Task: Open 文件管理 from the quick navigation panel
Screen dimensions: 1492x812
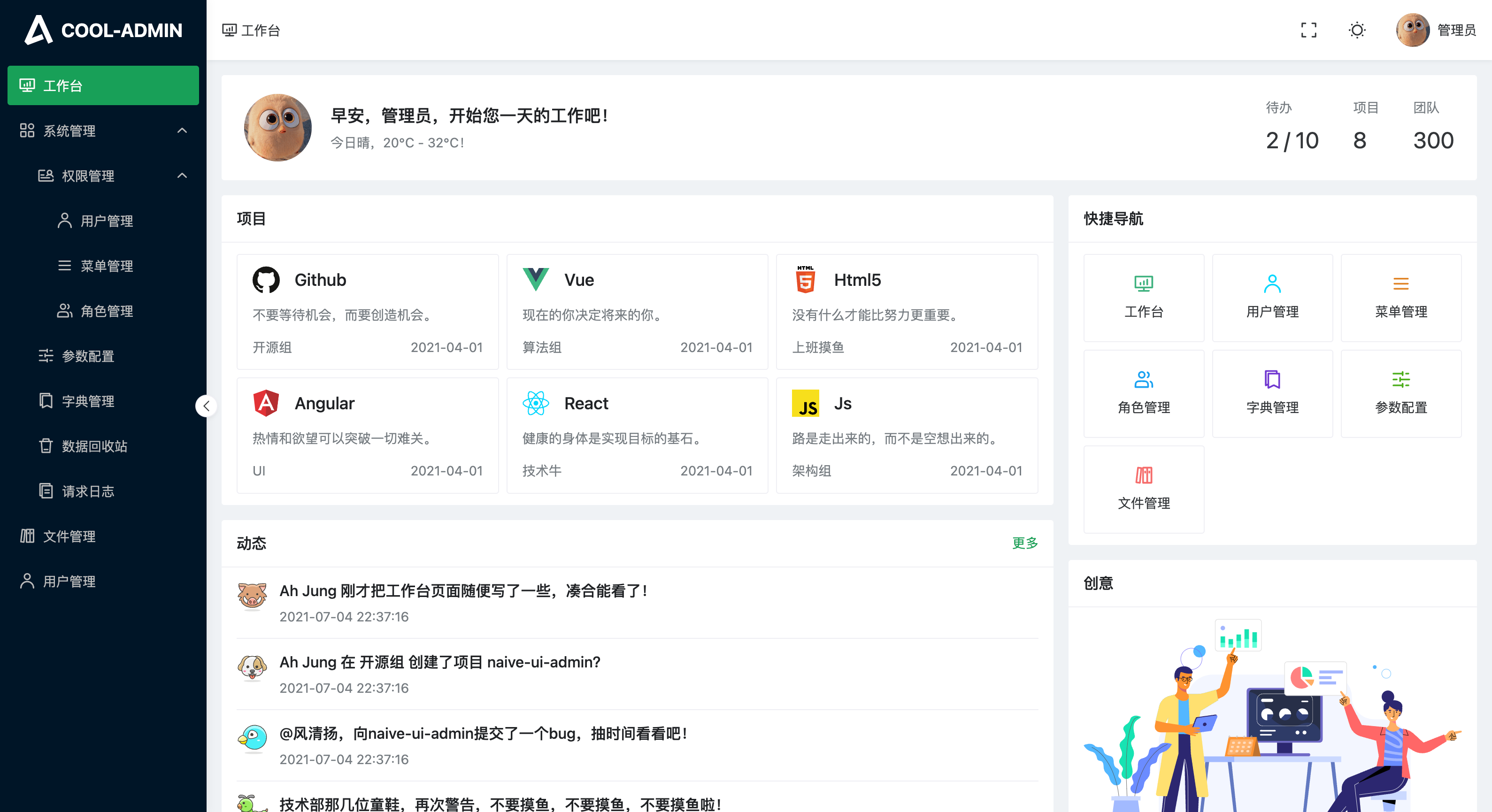Action: coord(1143,490)
